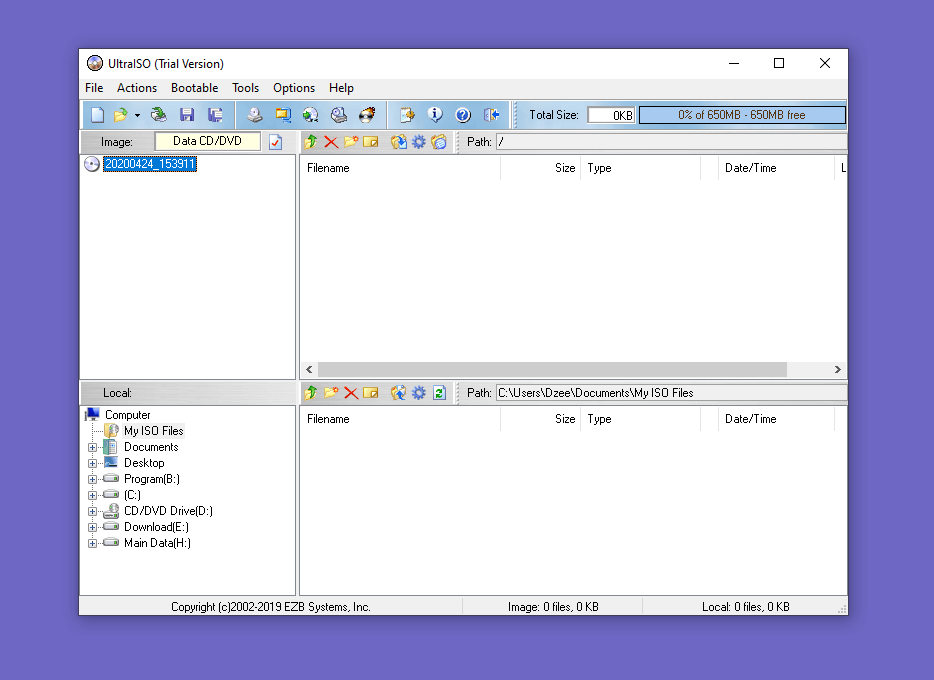Click the Open CD/DVD drive toolbar icon

[x=158, y=115]
